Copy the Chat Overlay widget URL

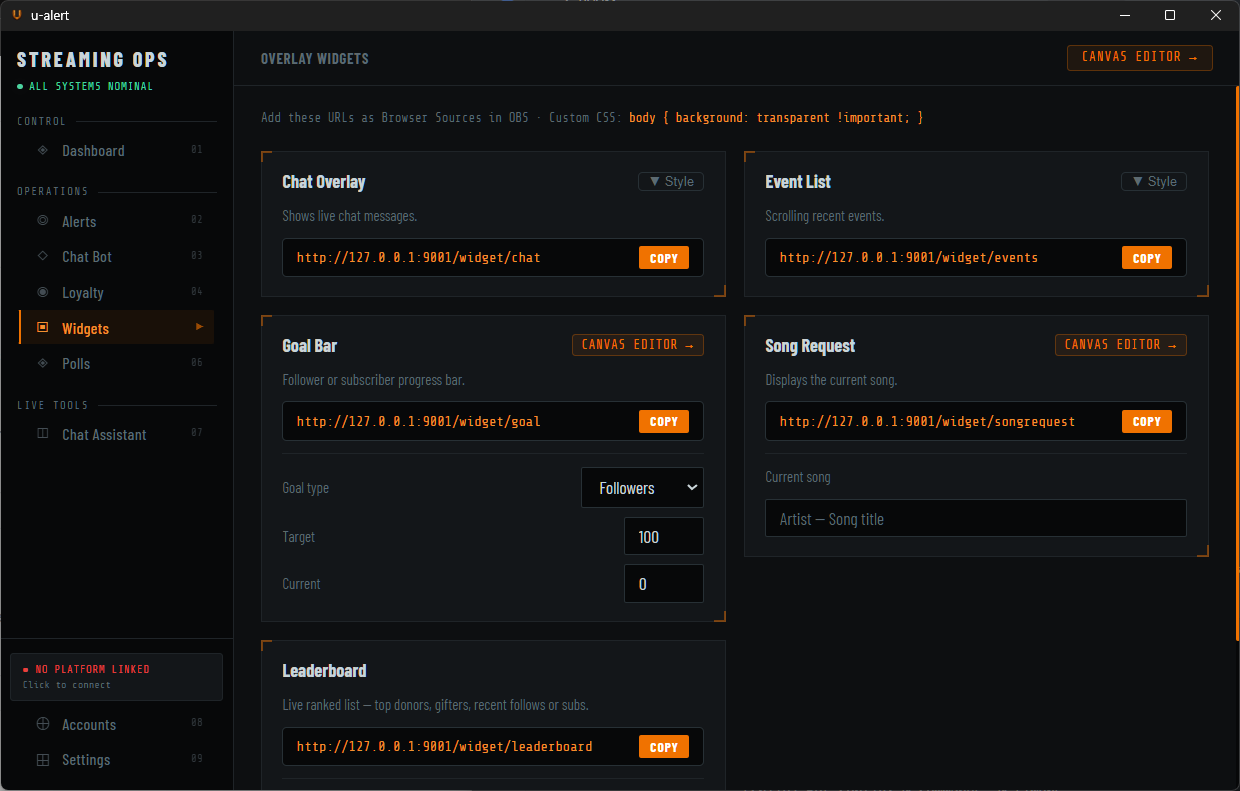pyautogui.click(x=664, y=258)
